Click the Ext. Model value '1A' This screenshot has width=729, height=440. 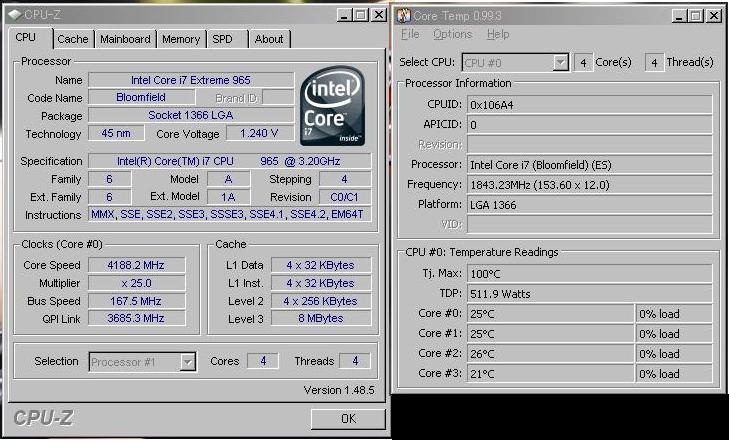(x=228, y=197)
